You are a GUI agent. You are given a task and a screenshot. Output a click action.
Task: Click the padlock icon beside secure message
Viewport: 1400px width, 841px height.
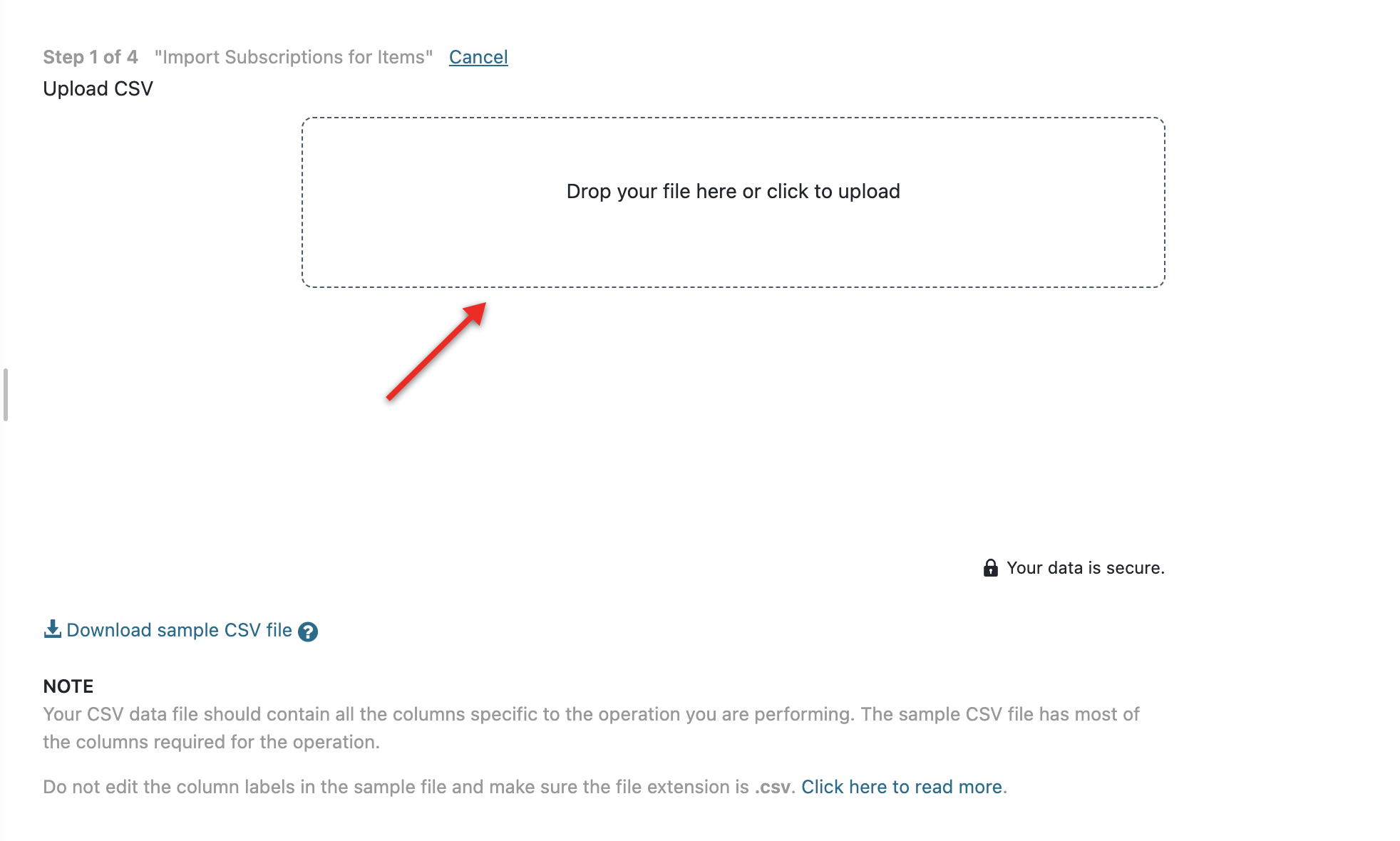[990, 567]
